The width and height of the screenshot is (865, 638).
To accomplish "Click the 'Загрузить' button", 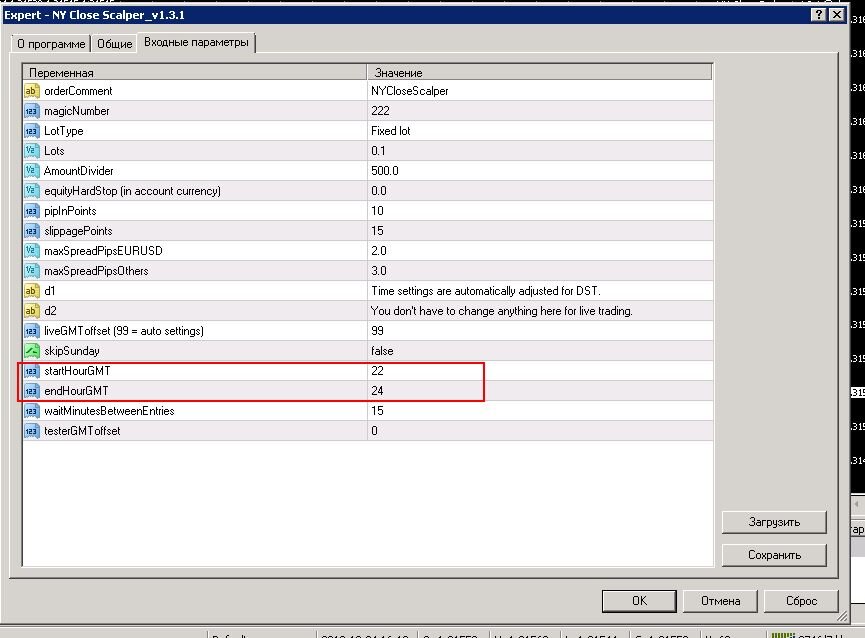I will 774,522.
